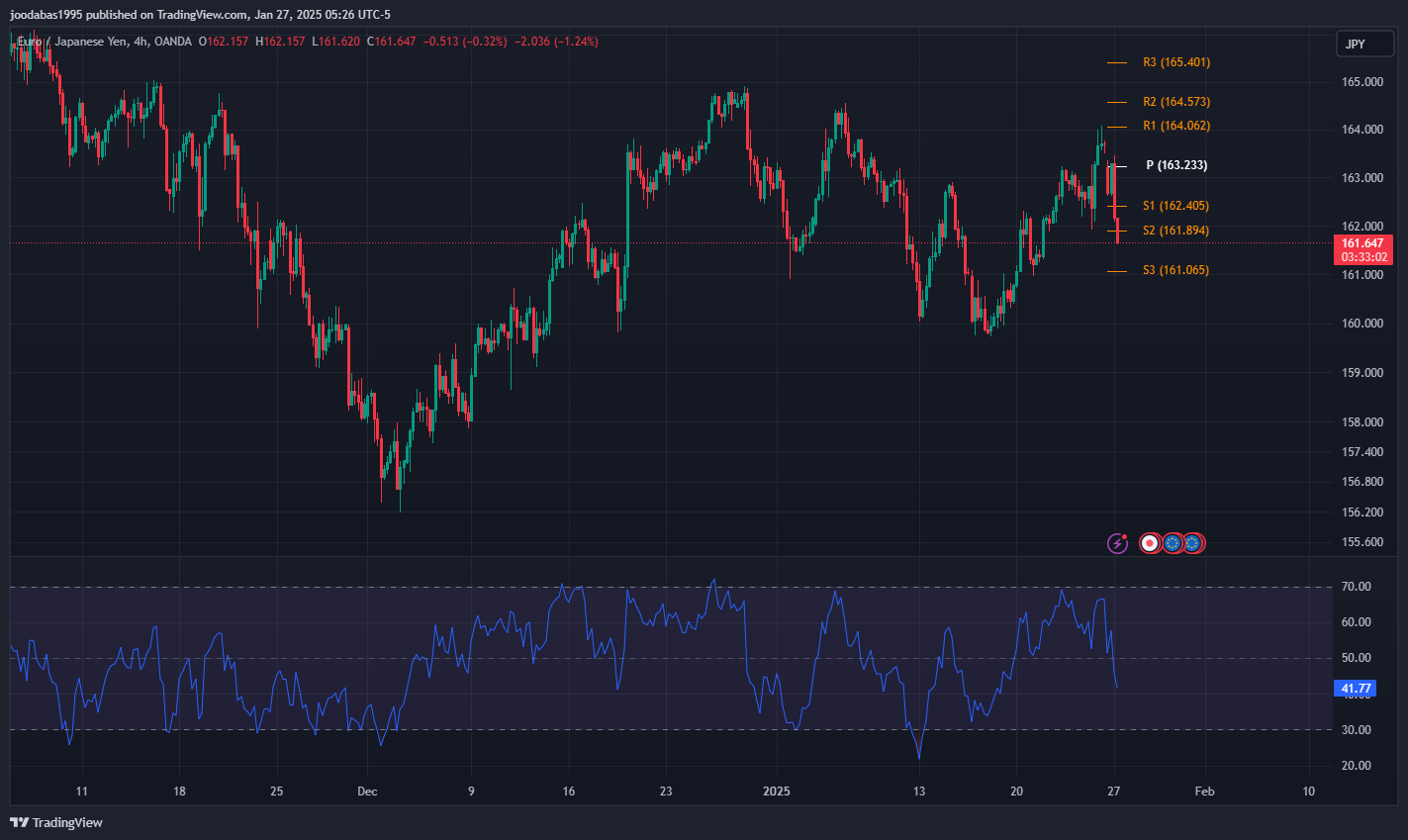Click the 165.000 price axis label
This screenshot has width=1408, height=840.
tap(1362, 82)
